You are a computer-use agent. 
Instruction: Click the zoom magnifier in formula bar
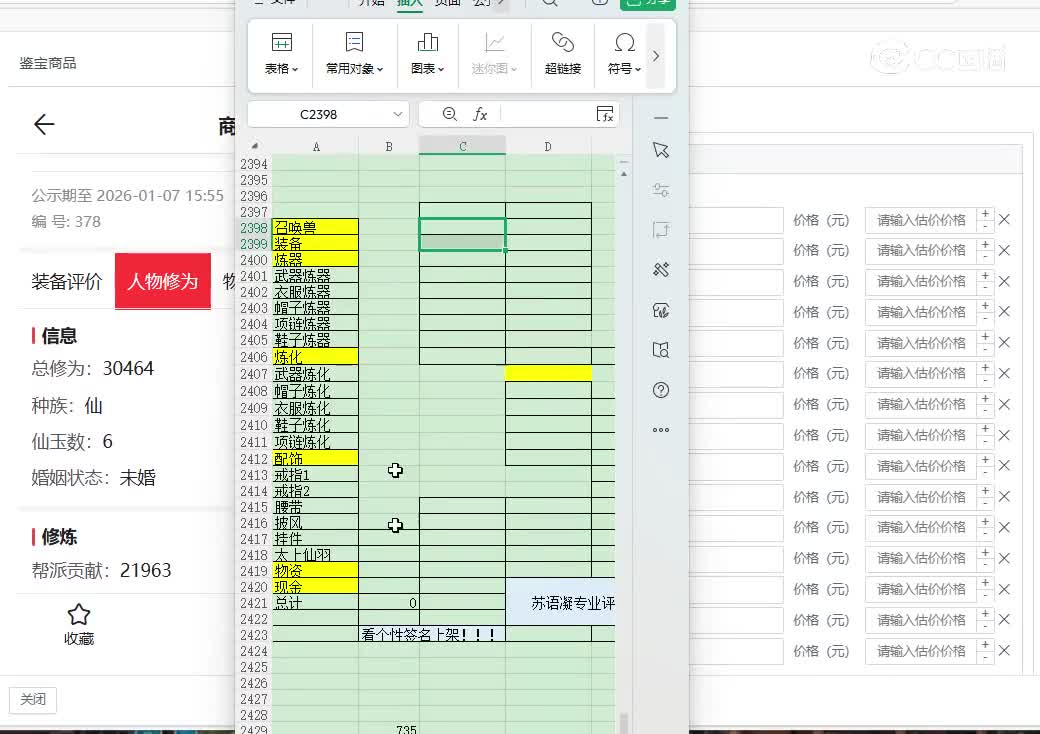coord(450,114)
